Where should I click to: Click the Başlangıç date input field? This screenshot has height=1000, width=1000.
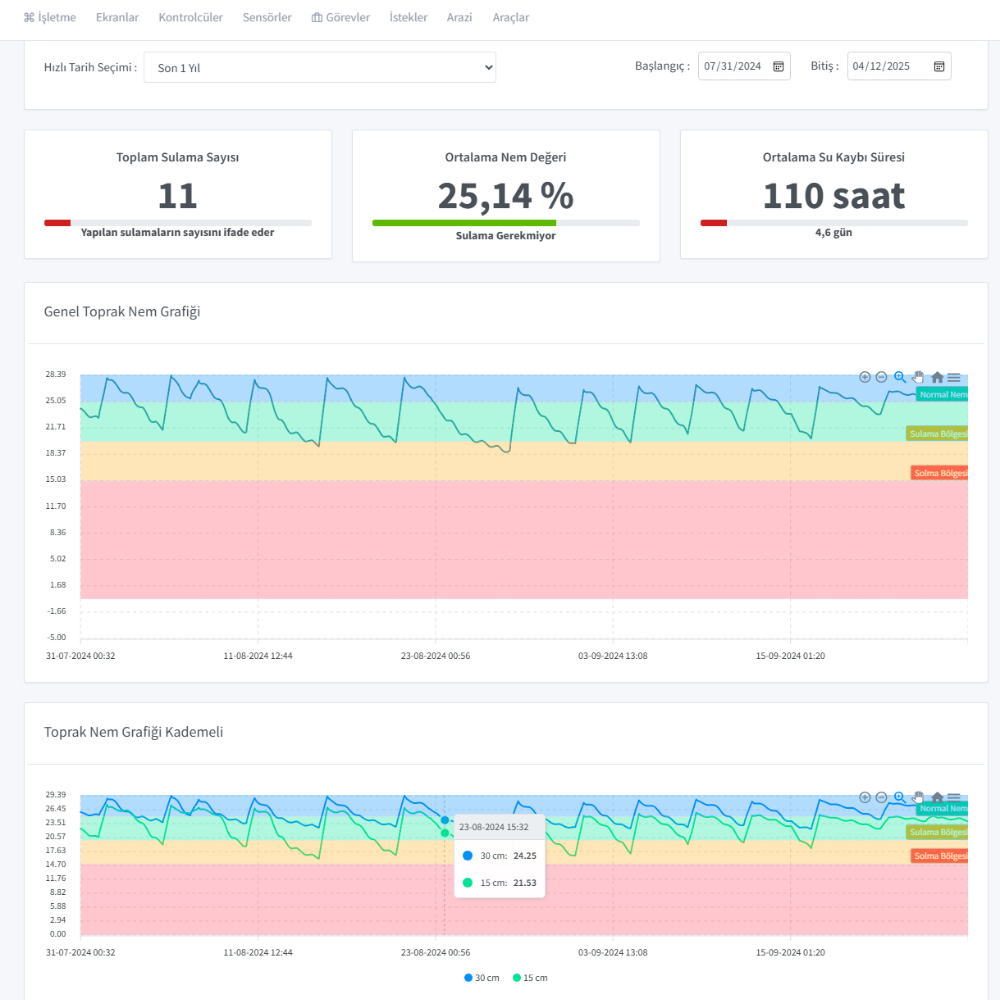pos(735,65)
